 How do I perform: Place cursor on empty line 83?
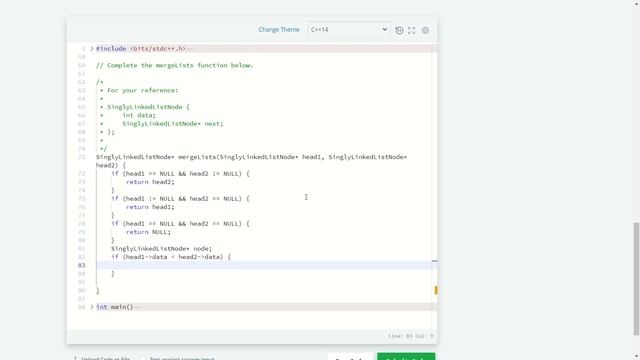pyautogui.click(x=264, y=265)
